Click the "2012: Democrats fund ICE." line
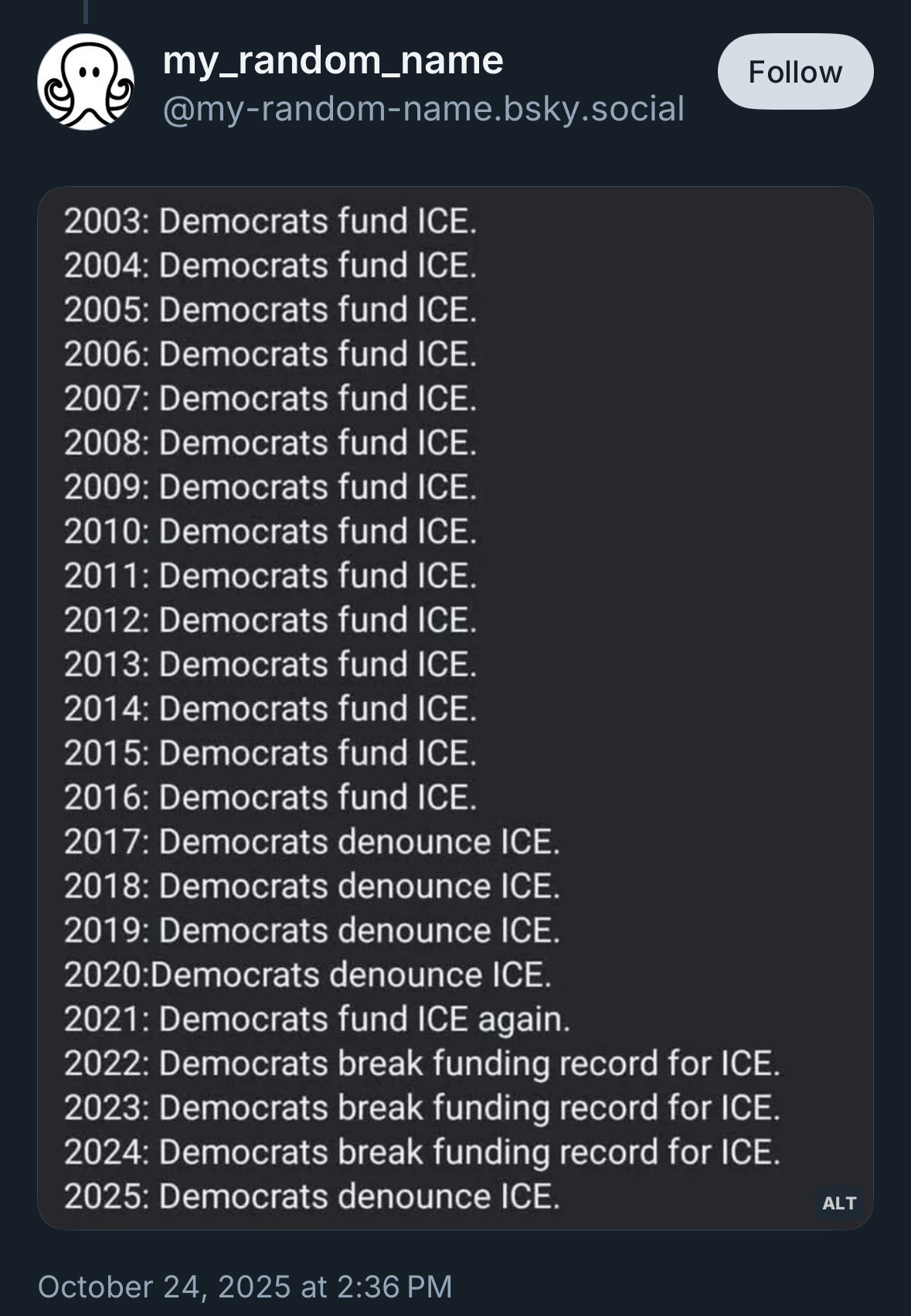Screen dimensions: 911x1316 (270, 620)
